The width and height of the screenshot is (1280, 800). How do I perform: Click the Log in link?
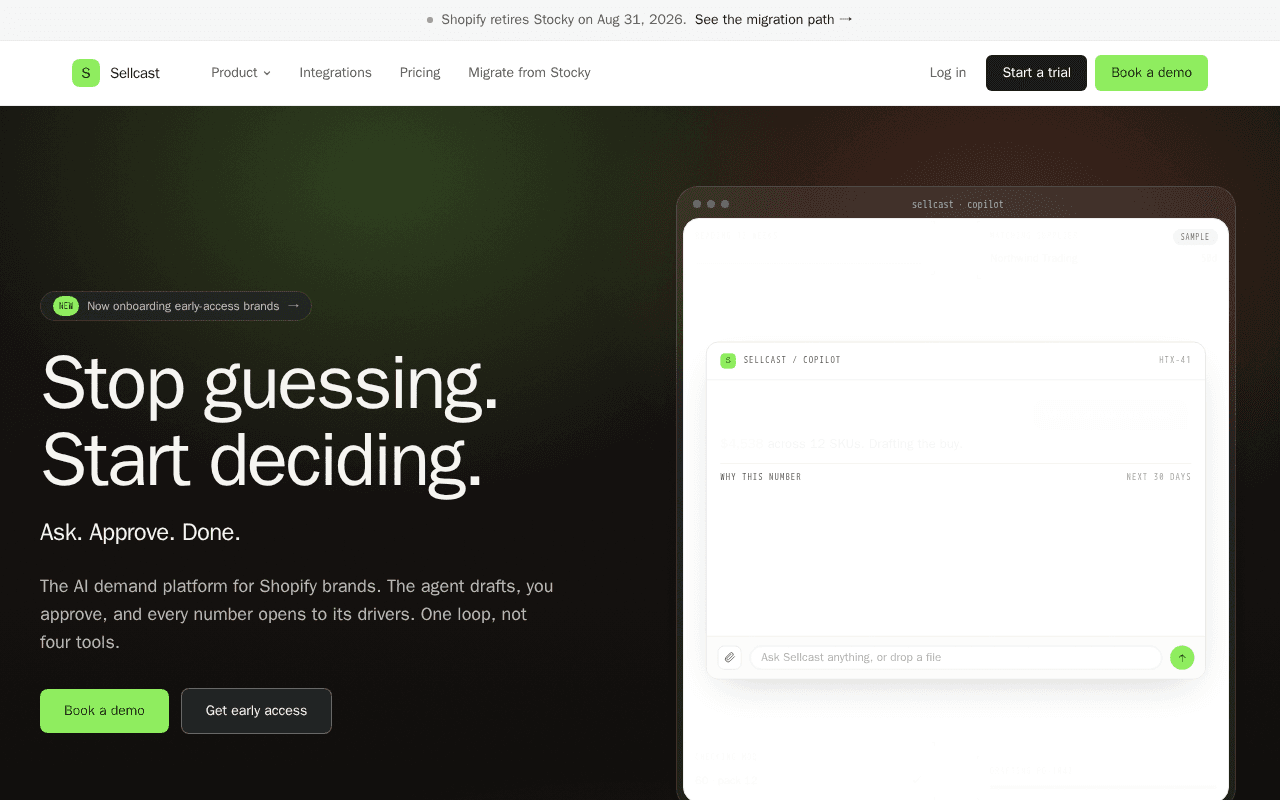pyautogui.click(x=948, y=73)
